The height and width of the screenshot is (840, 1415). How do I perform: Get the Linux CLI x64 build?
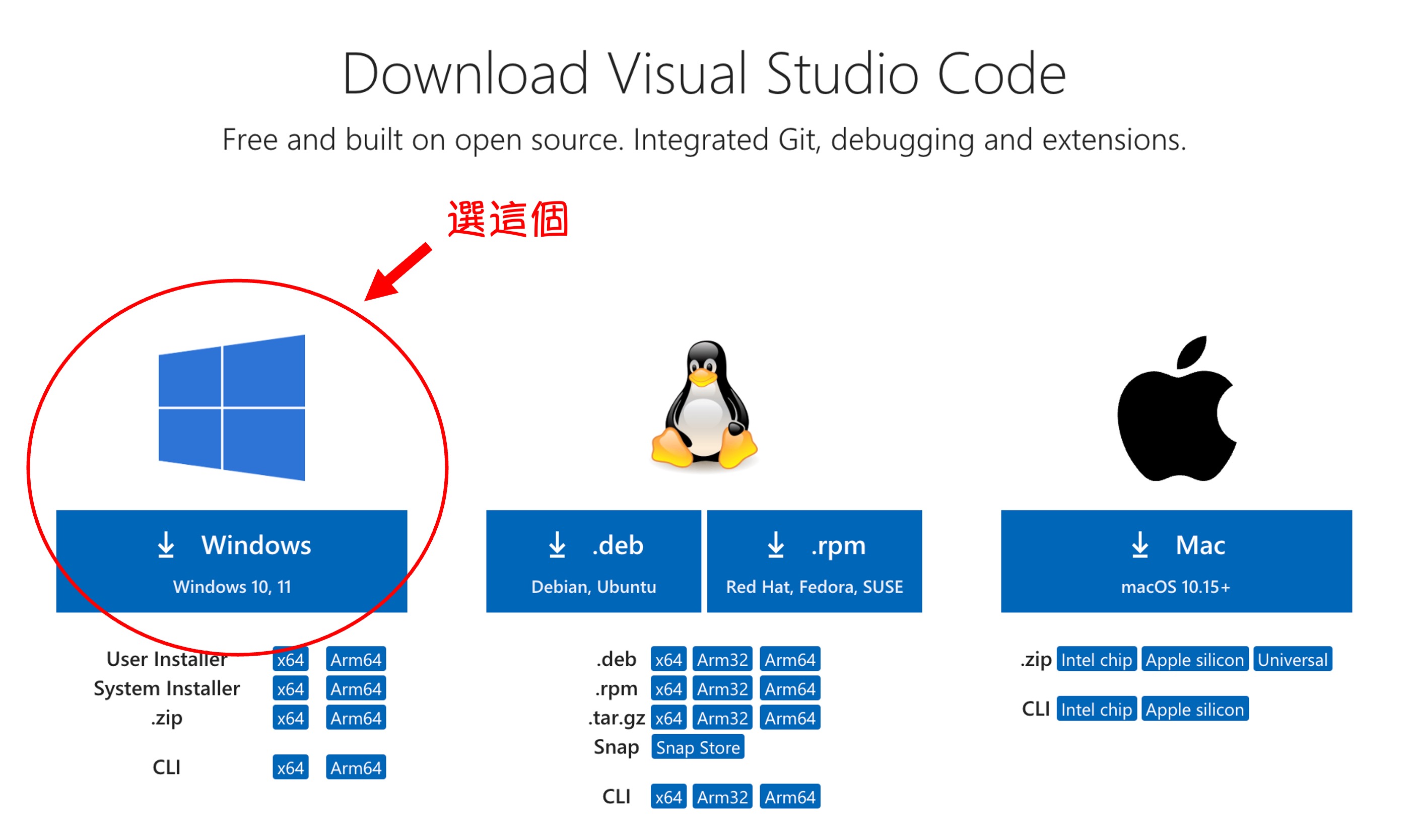pos(668,797)
